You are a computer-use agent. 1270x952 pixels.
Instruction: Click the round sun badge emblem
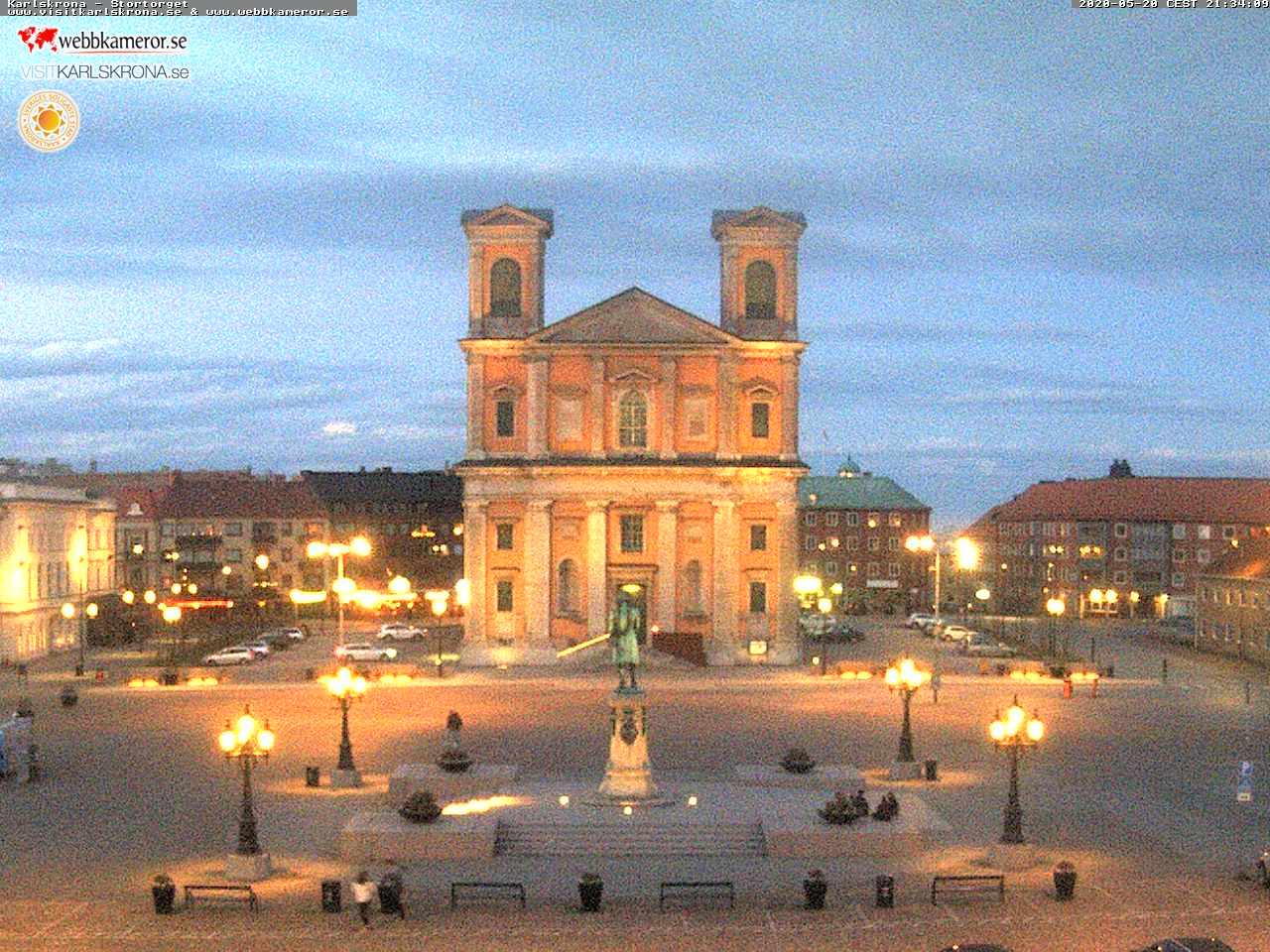click(49, 121)
